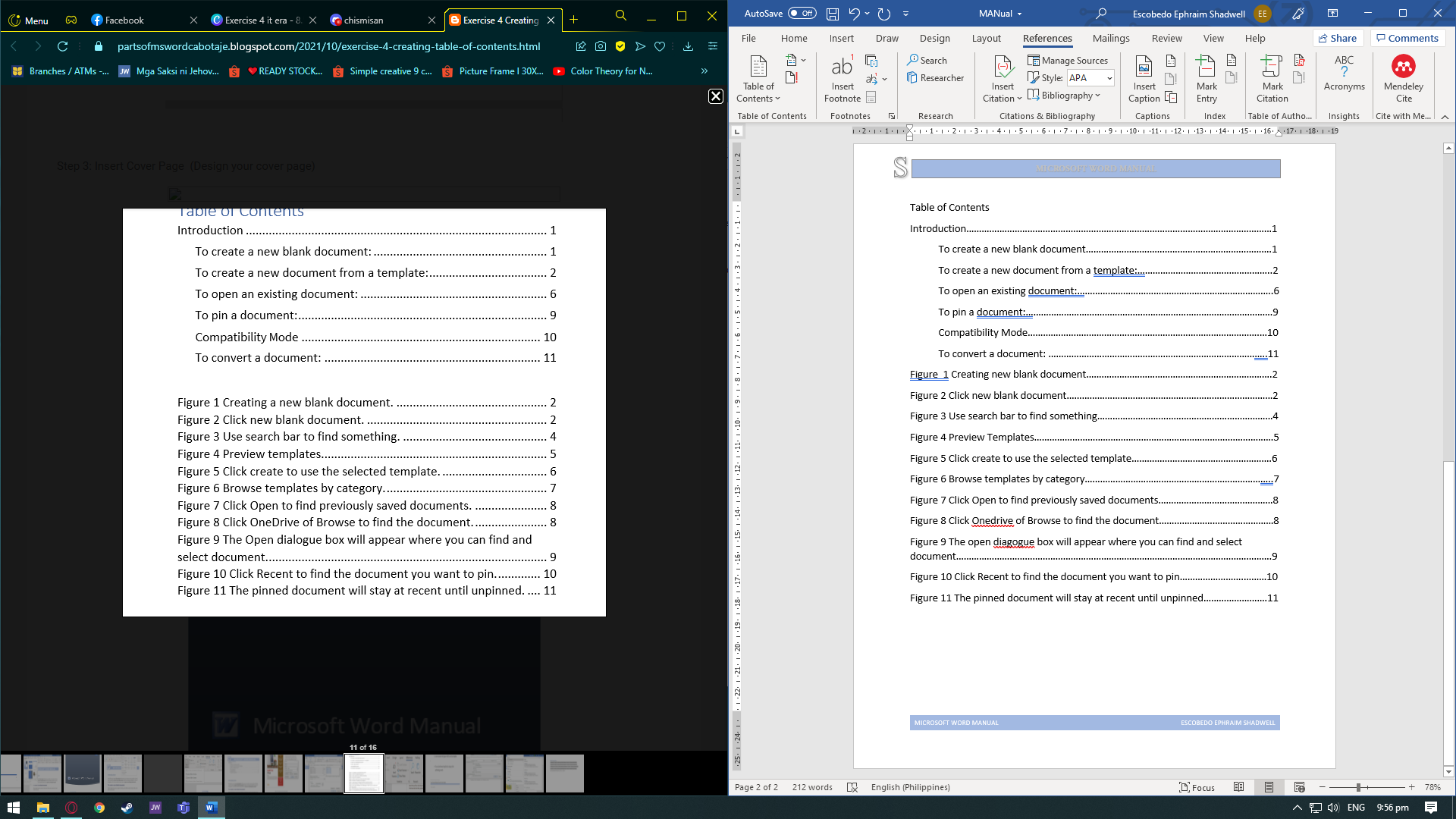Click the Zoom In plus button

point(1412,787)
